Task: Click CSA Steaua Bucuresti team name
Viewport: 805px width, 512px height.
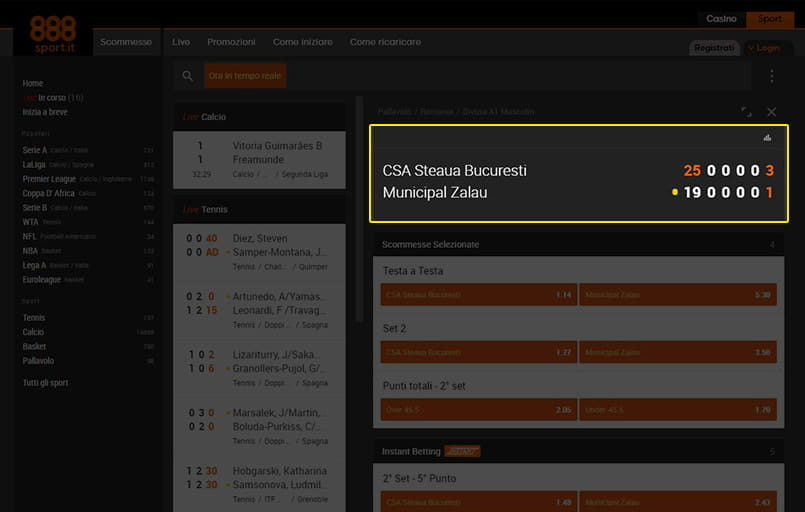Action: pyautogui.click(x=454, y=170)
